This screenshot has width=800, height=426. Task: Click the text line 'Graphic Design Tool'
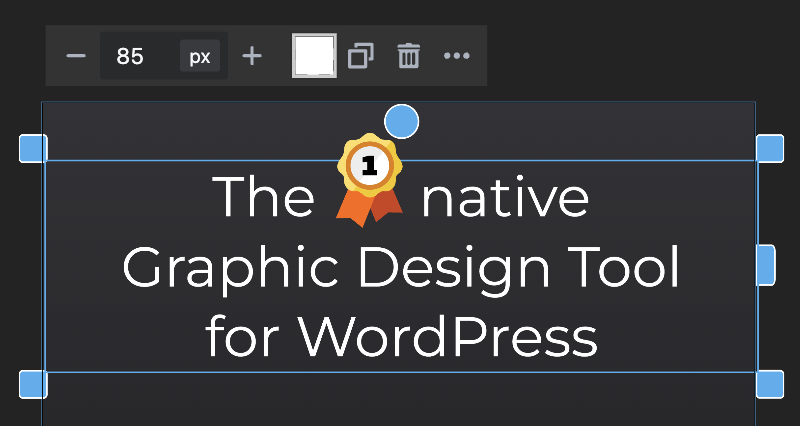pyautogui.click(x=401, y=270)
